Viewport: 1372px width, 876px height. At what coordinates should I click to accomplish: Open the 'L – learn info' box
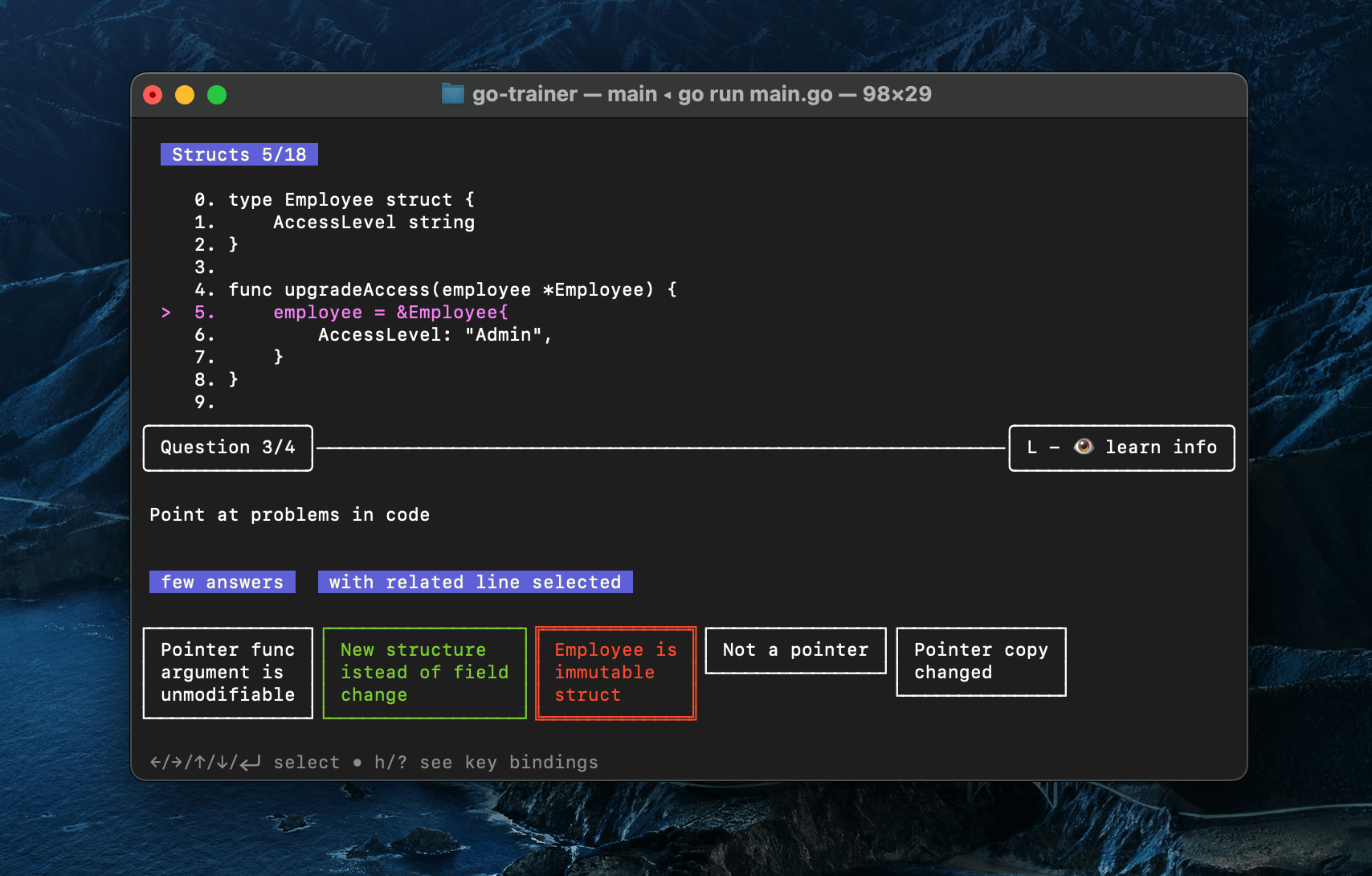(x=1121, y=448)
